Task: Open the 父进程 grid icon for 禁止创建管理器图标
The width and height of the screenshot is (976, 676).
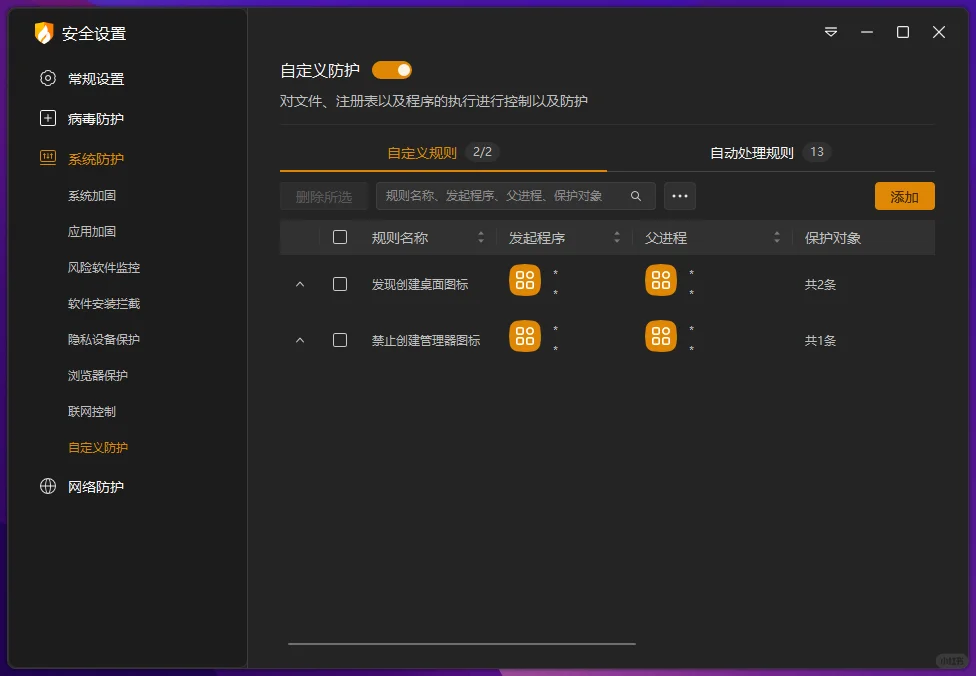Action: coord(661,336)
